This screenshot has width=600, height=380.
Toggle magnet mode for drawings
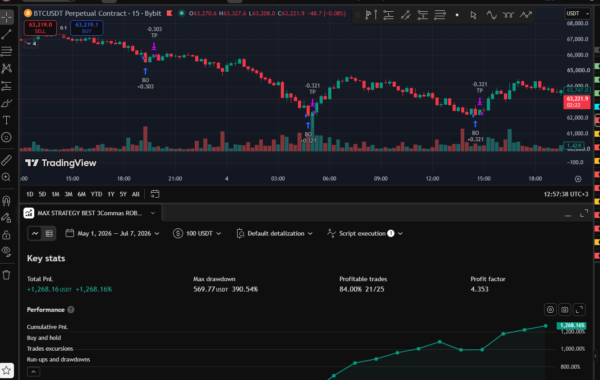coord(7,201)
